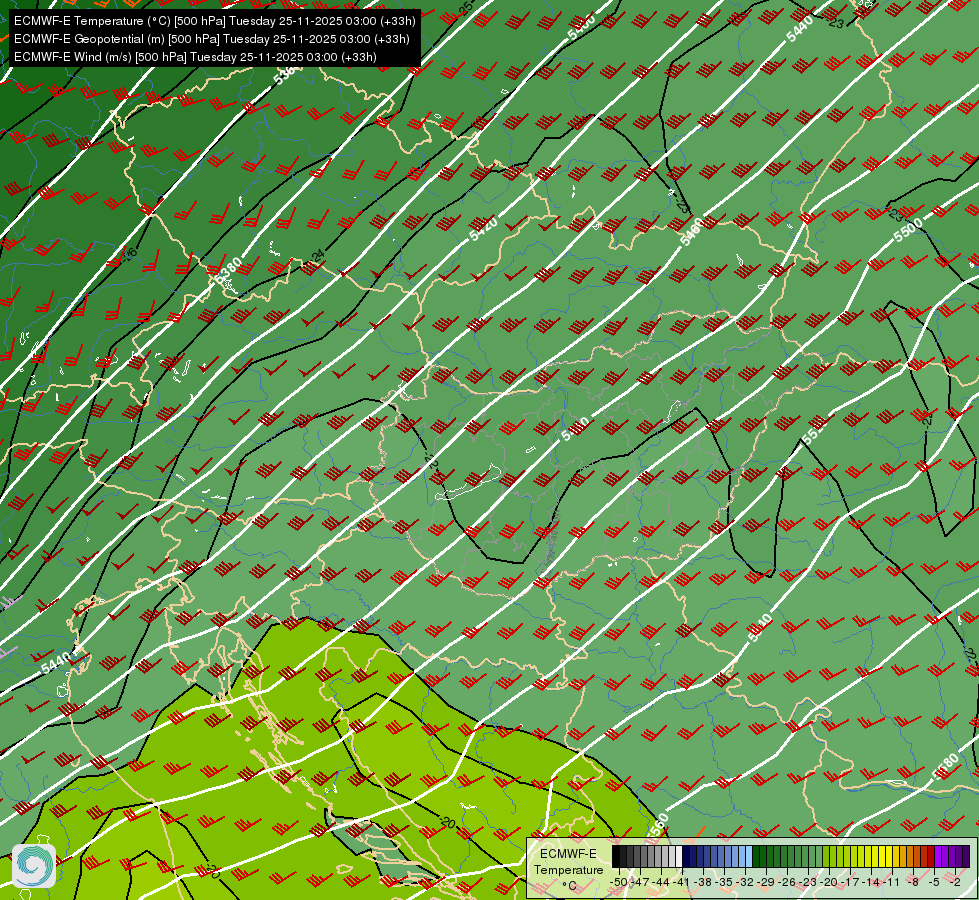This screenshot has height=900, width=979.
Task: Click the -44 colorbar tick label
Action: coord(661,882)
